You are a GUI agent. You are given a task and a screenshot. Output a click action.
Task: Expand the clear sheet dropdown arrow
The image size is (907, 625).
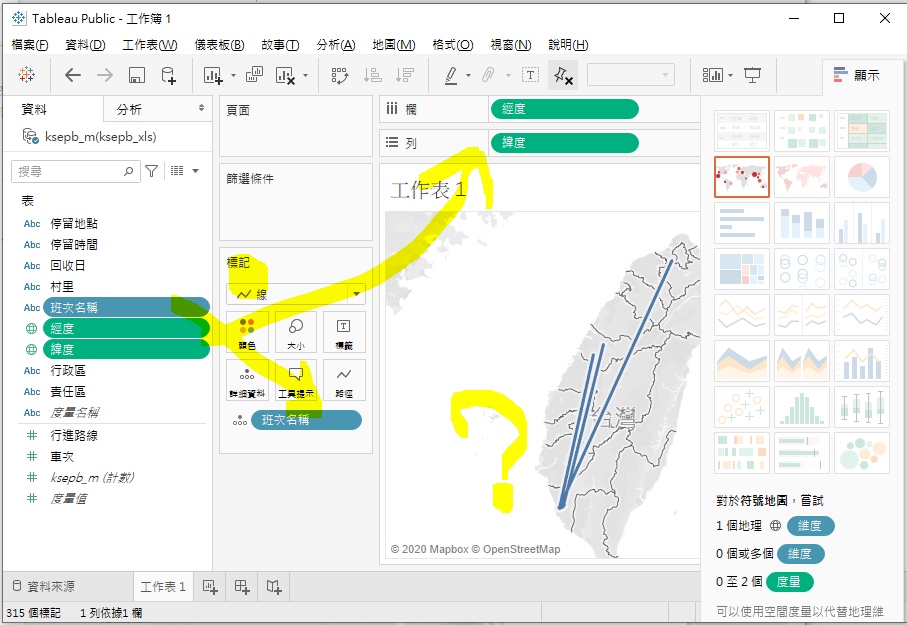point(305,75)
